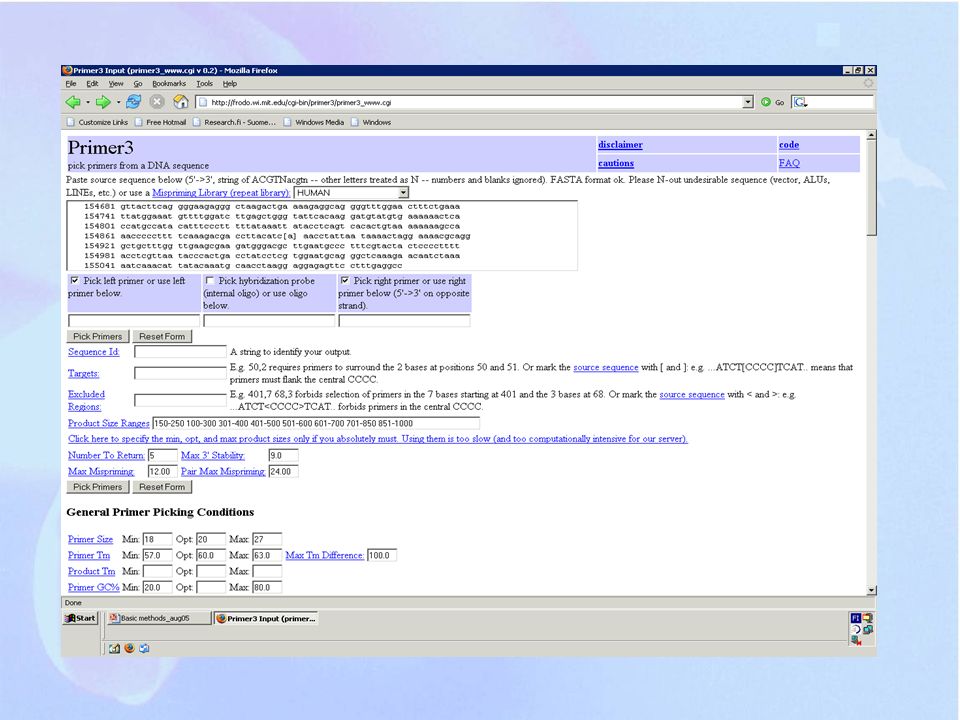Click the Primer Size Opt field
Screen dimensions: 960x720
click(211, 539)
